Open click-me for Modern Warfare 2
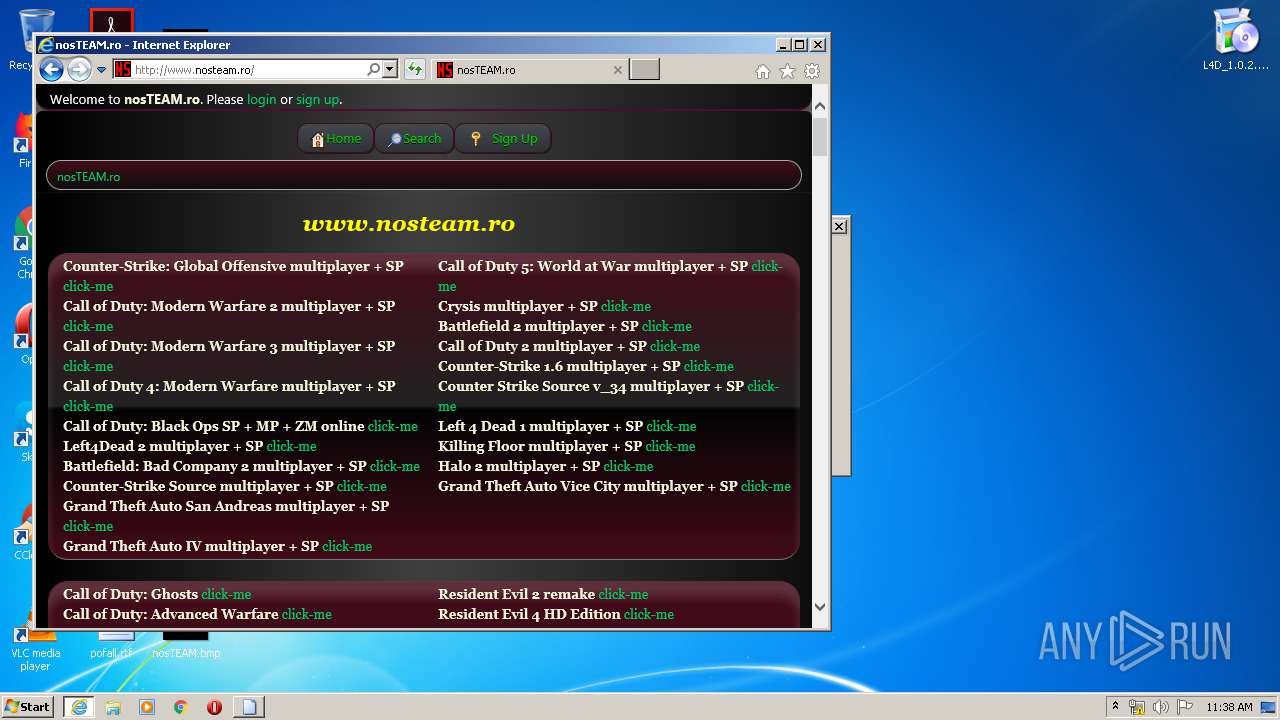The width and height of the screenshot is (1280, 720). point(88,326)
